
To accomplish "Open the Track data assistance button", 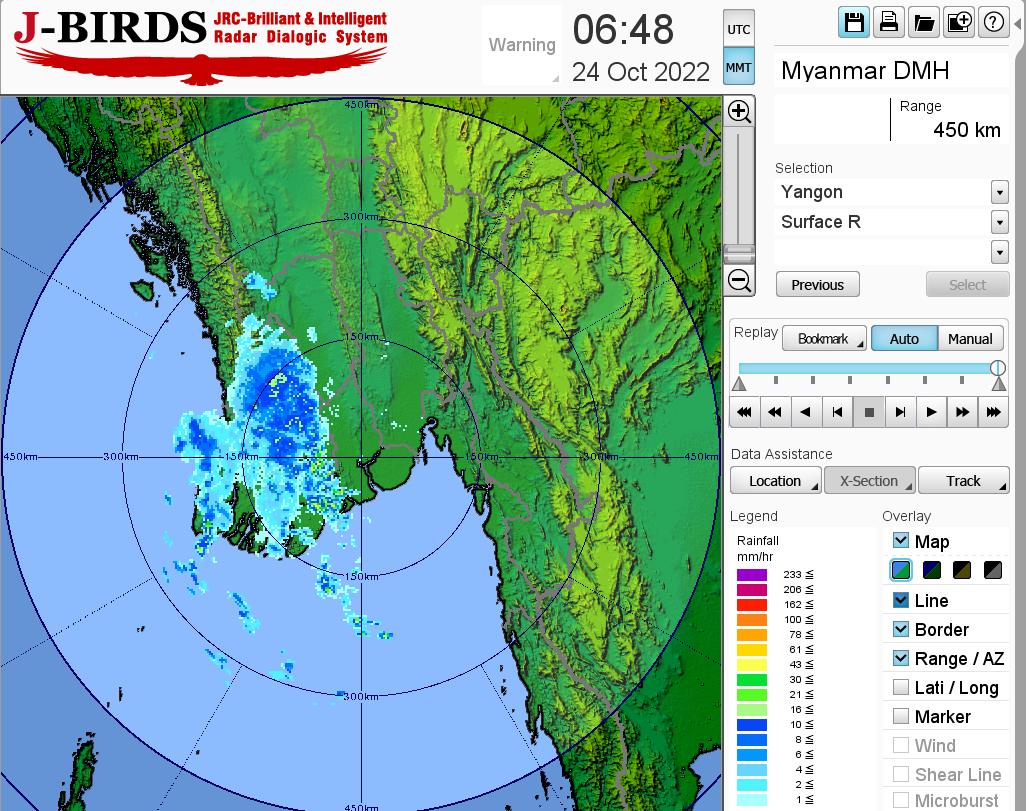I will pos(963,481).
